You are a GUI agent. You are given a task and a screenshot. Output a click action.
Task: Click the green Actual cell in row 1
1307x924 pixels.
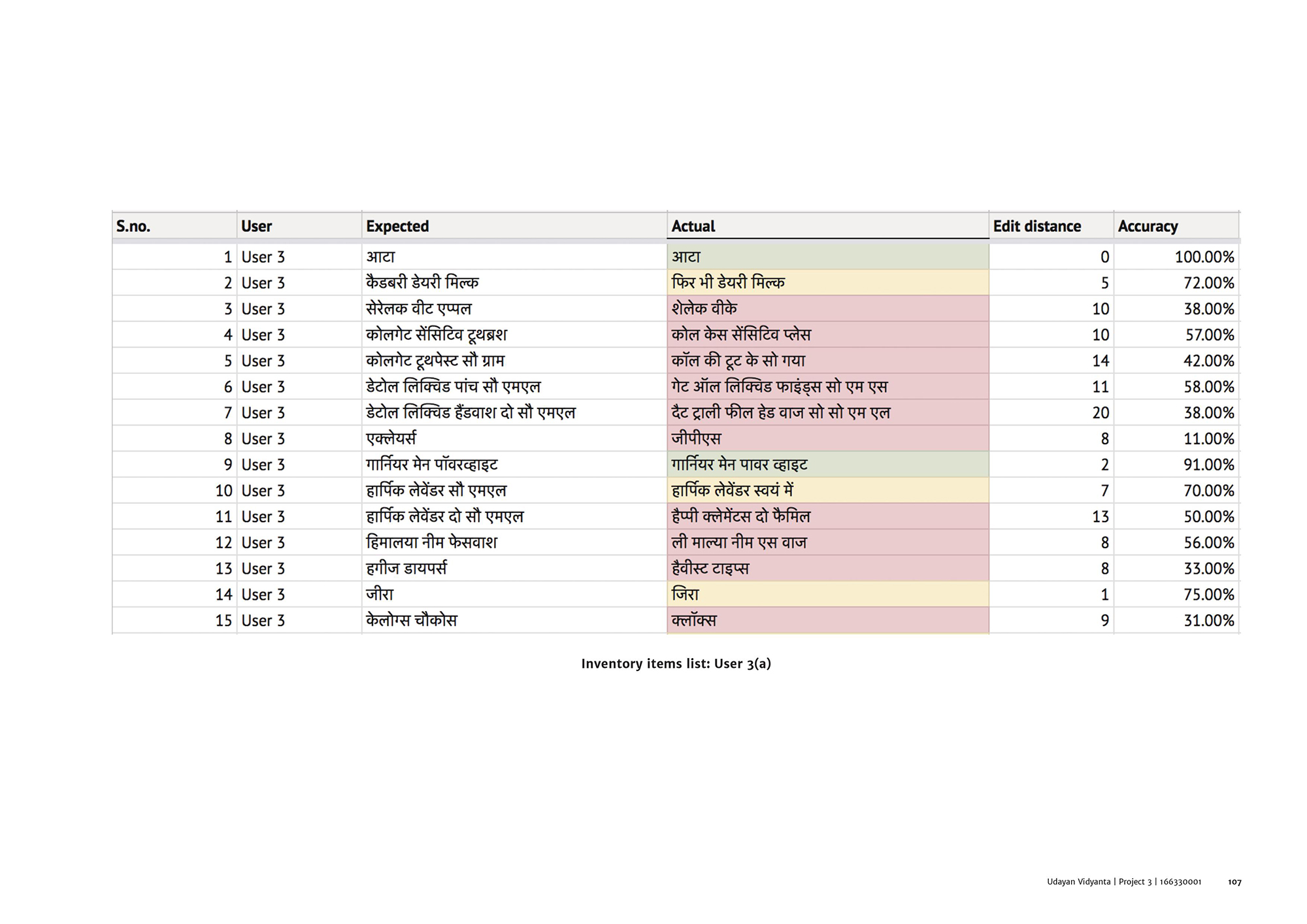[x=827, y=257]
